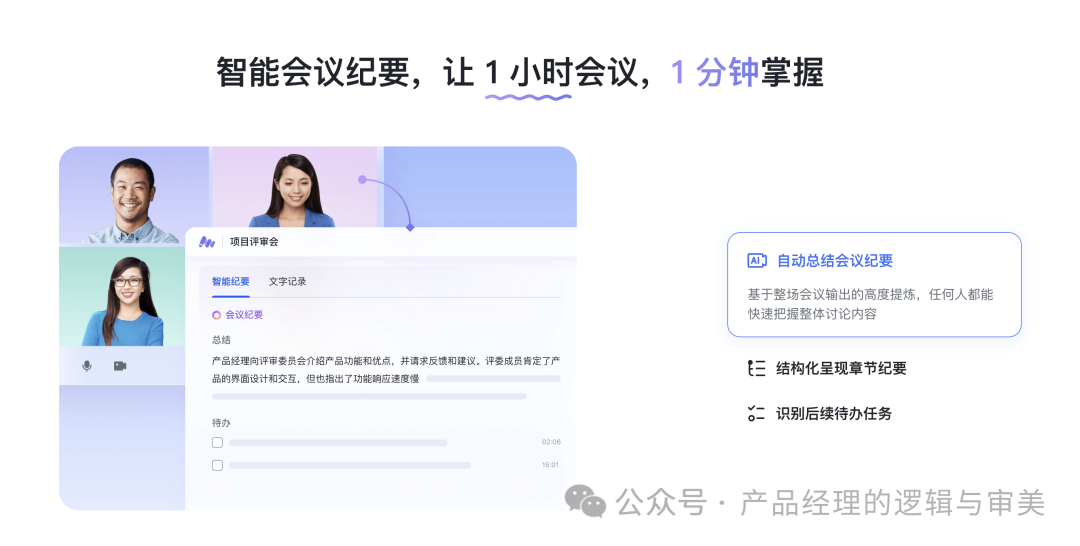Click the meeting app logo beside 项目评审会
This screenshot has height=546, width=1080.
(207, 242)
